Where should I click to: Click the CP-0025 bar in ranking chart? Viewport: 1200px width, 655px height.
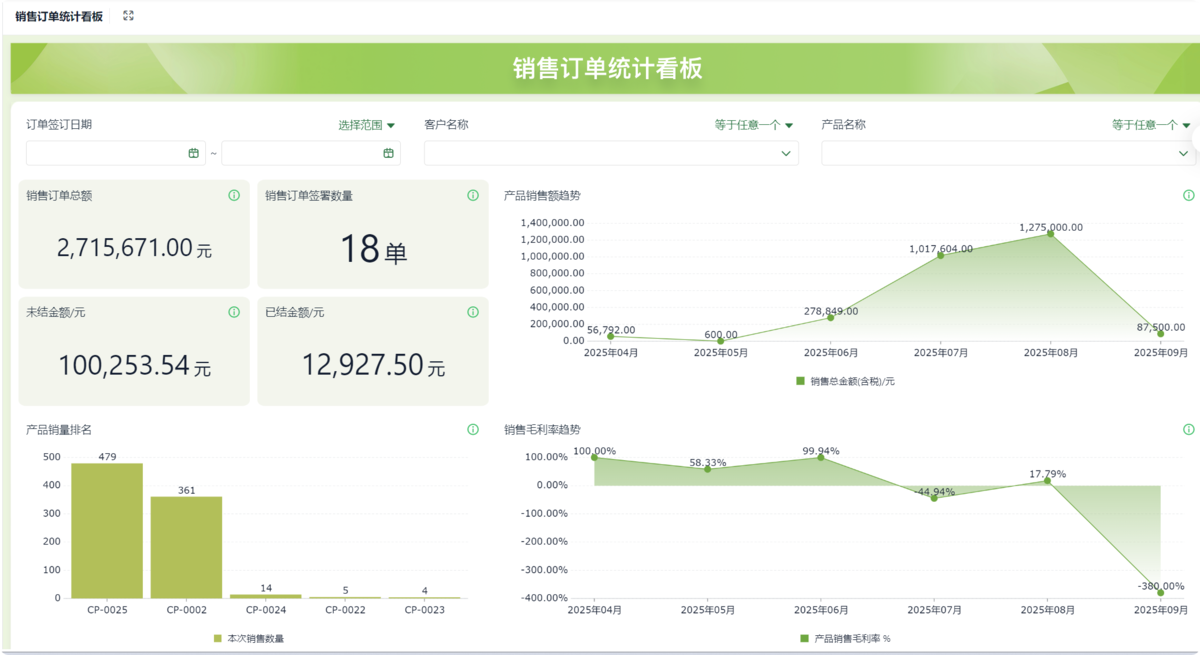coord(107,530)
